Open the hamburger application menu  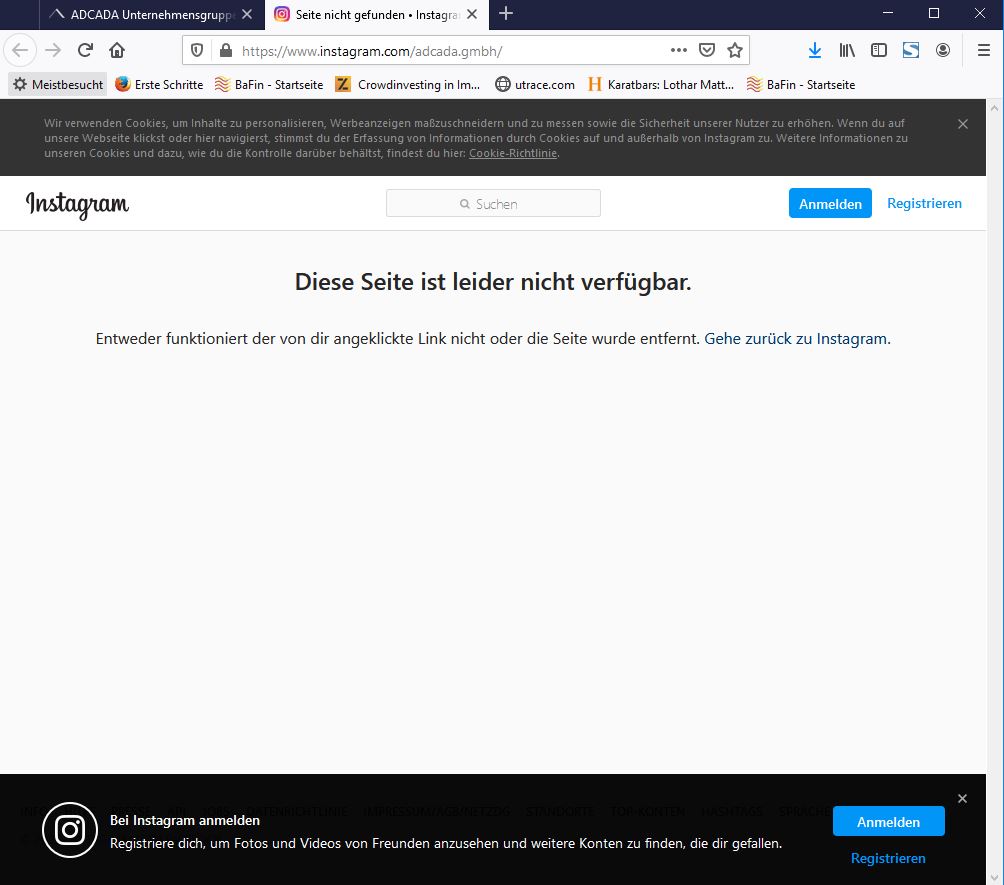(x=984, y=50)
